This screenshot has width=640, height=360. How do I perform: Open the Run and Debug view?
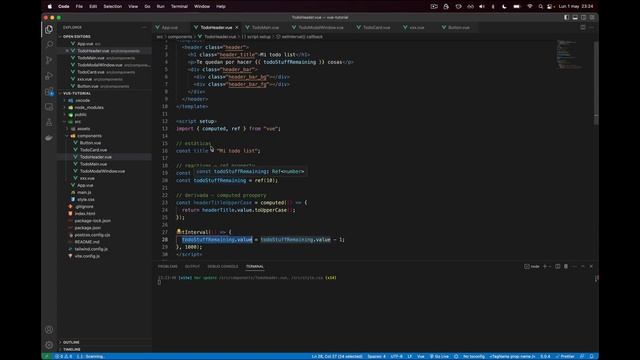click(49, 76)
